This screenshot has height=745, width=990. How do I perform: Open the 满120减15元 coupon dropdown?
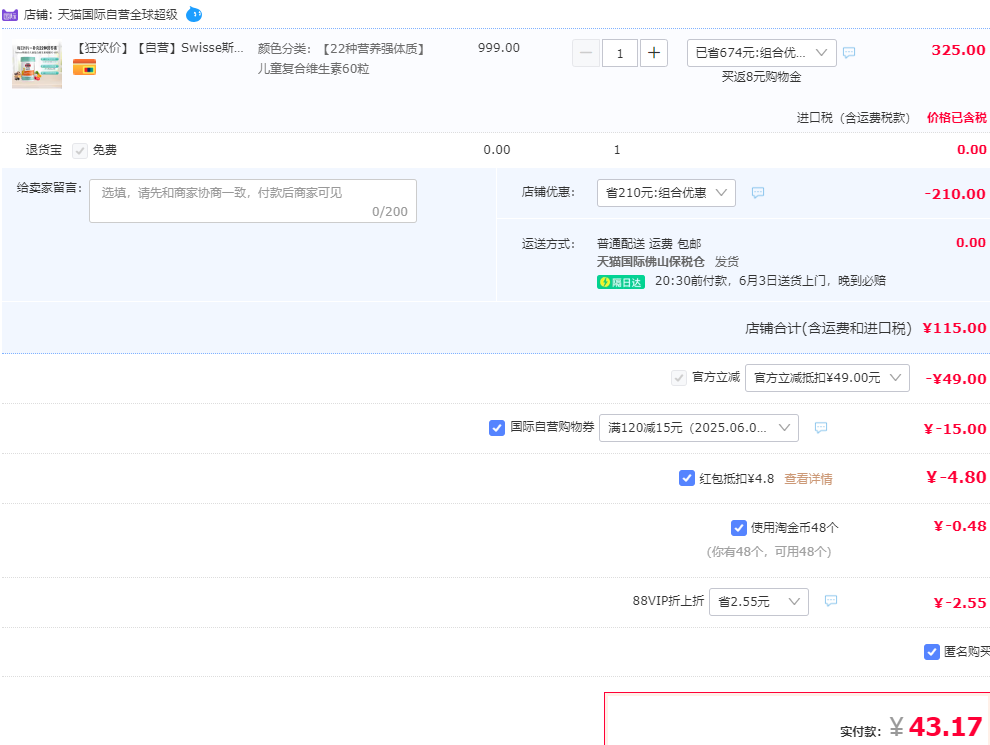pos(698,428)
